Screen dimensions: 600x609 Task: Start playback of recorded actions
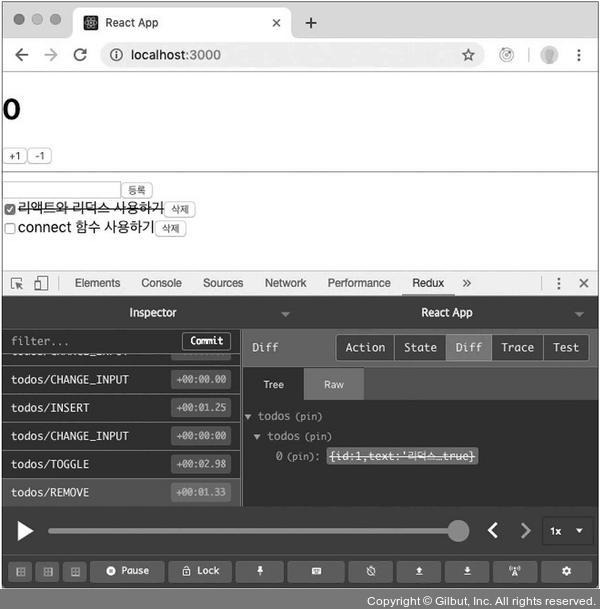[25, 531]
